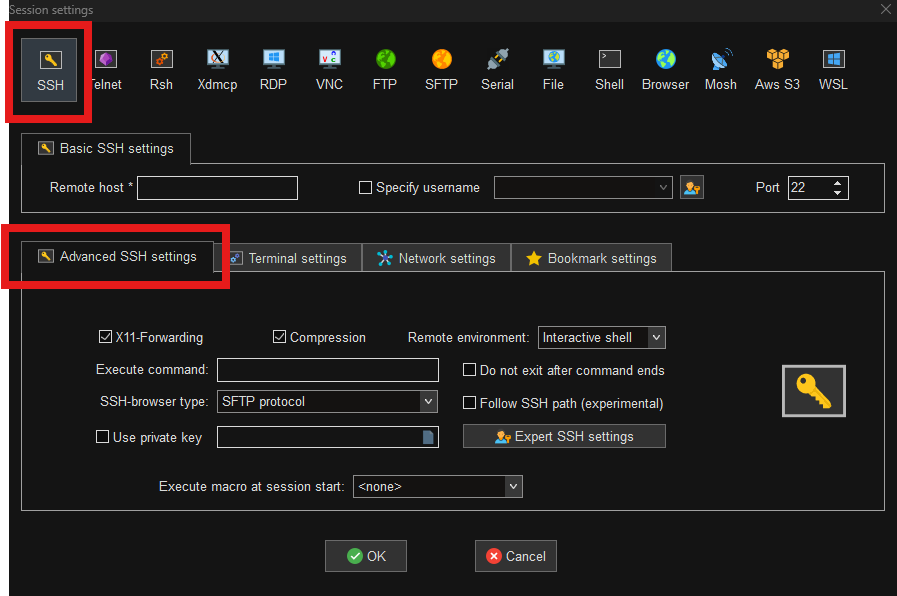The height and width of the screenshot is (596, 897).
Task: Open Remote environment Interactive shell dropdown
Action: point(656,337)
